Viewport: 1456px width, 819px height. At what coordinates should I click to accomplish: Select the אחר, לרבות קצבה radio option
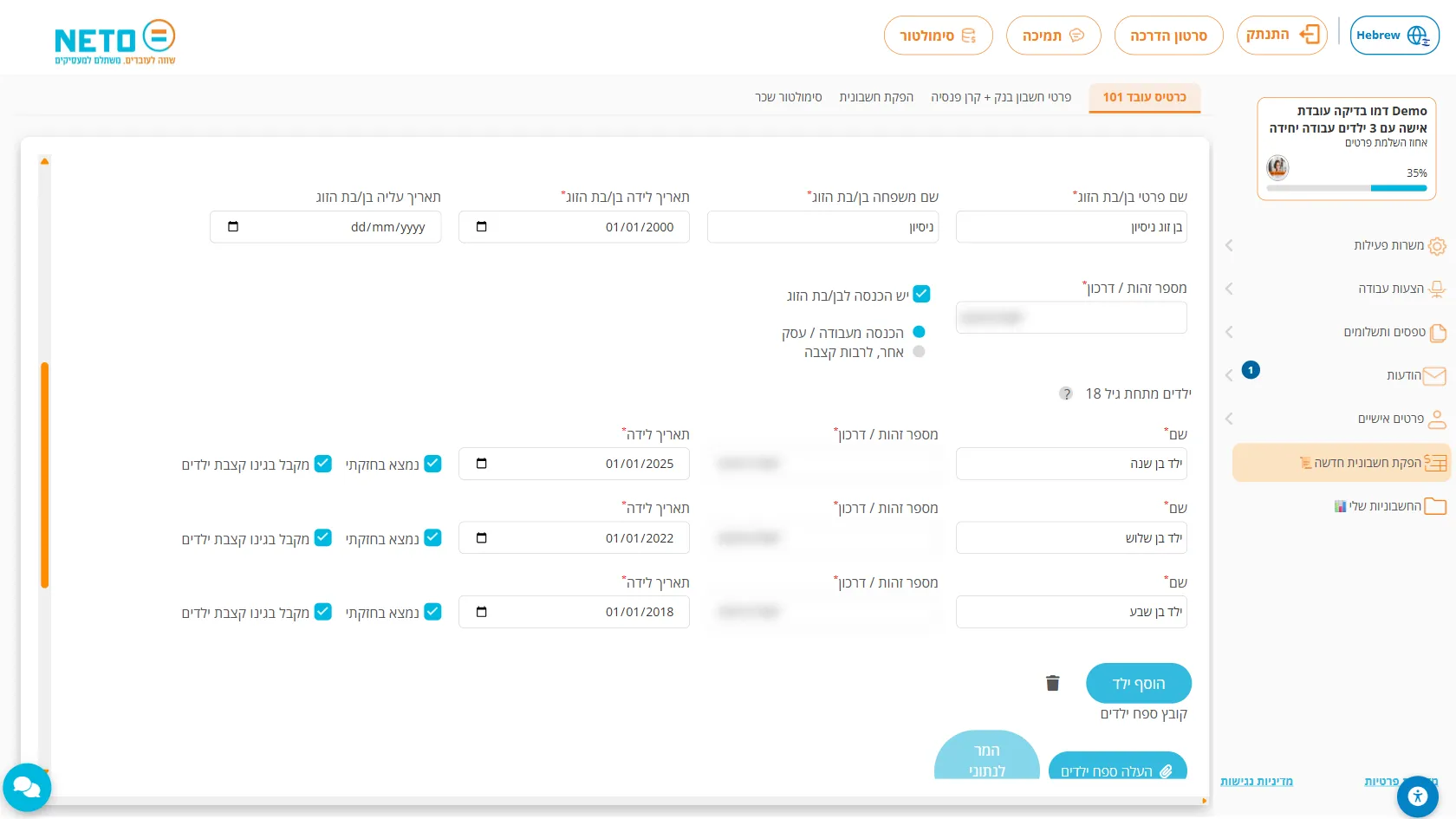tap(920, 351)
